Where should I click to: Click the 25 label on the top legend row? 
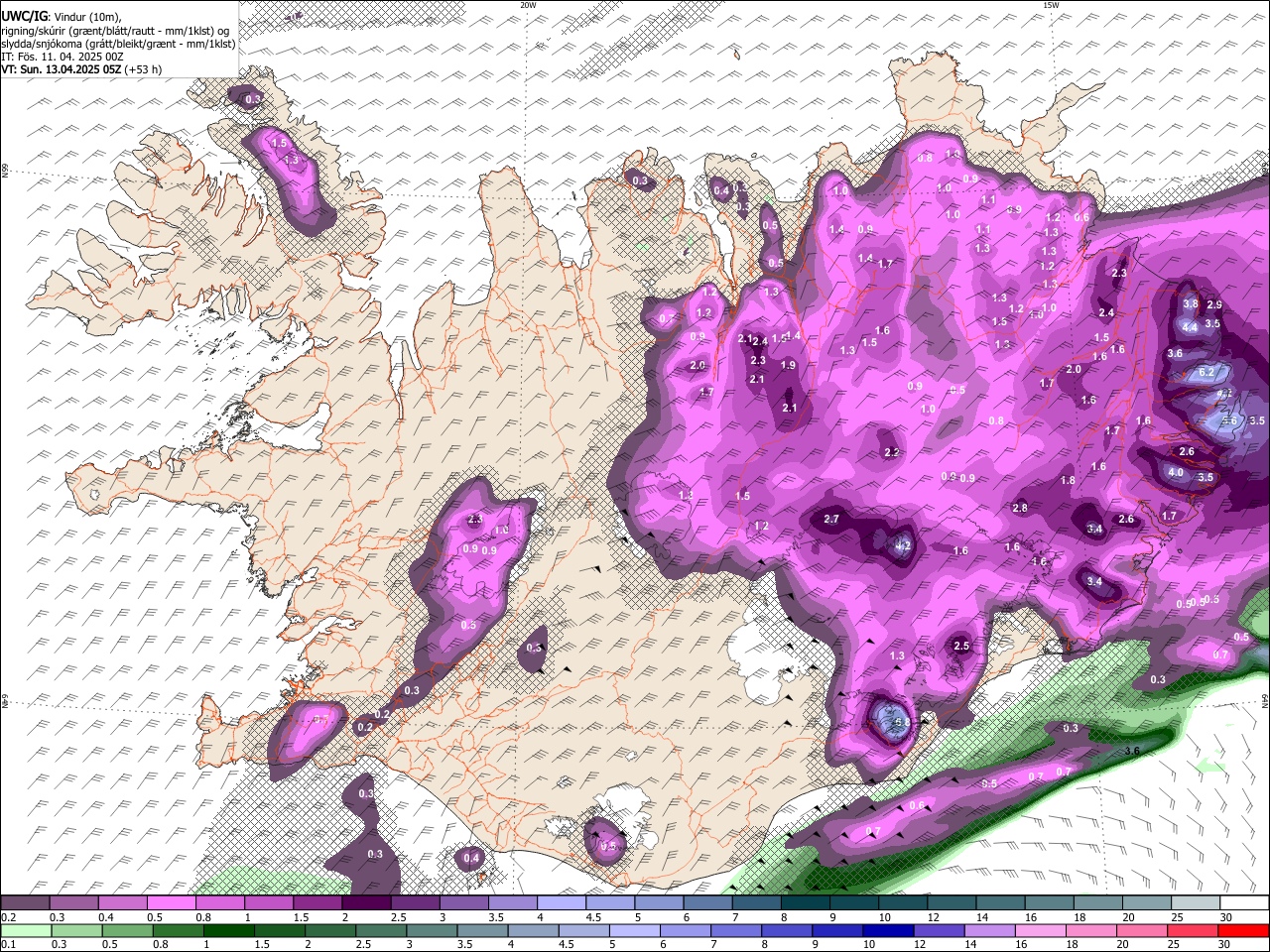pyautogui.click(x=1176, y=917)
